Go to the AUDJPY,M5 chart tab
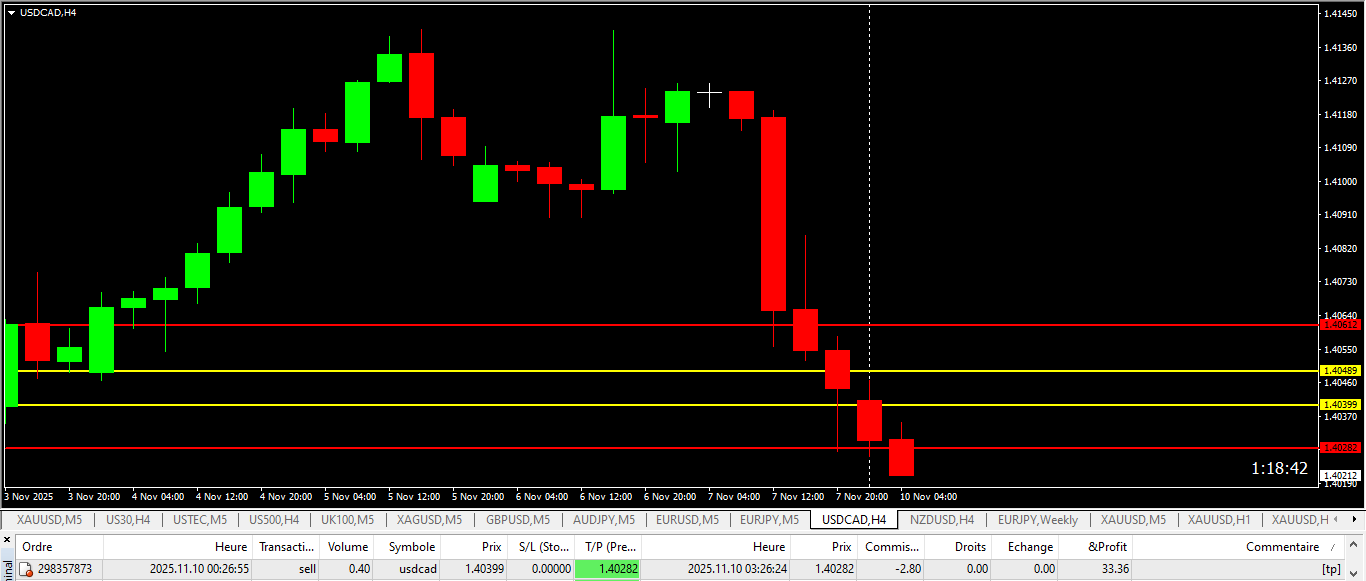This screenshot has height=581, width=1366. tap(603, 520)
